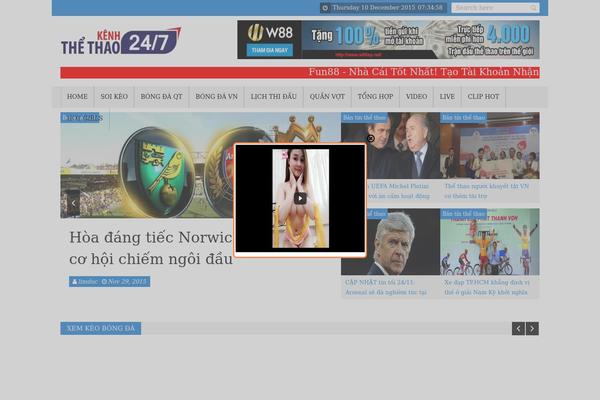Open the Norwich featured article headline
The image size is (600, 400).
[x=151, y=248]
